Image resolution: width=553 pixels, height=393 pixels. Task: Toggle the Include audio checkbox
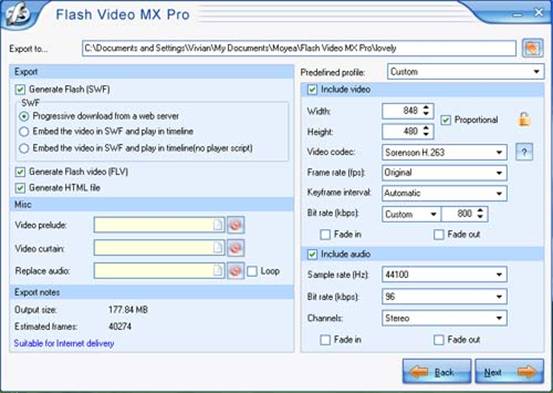(312, 254)
